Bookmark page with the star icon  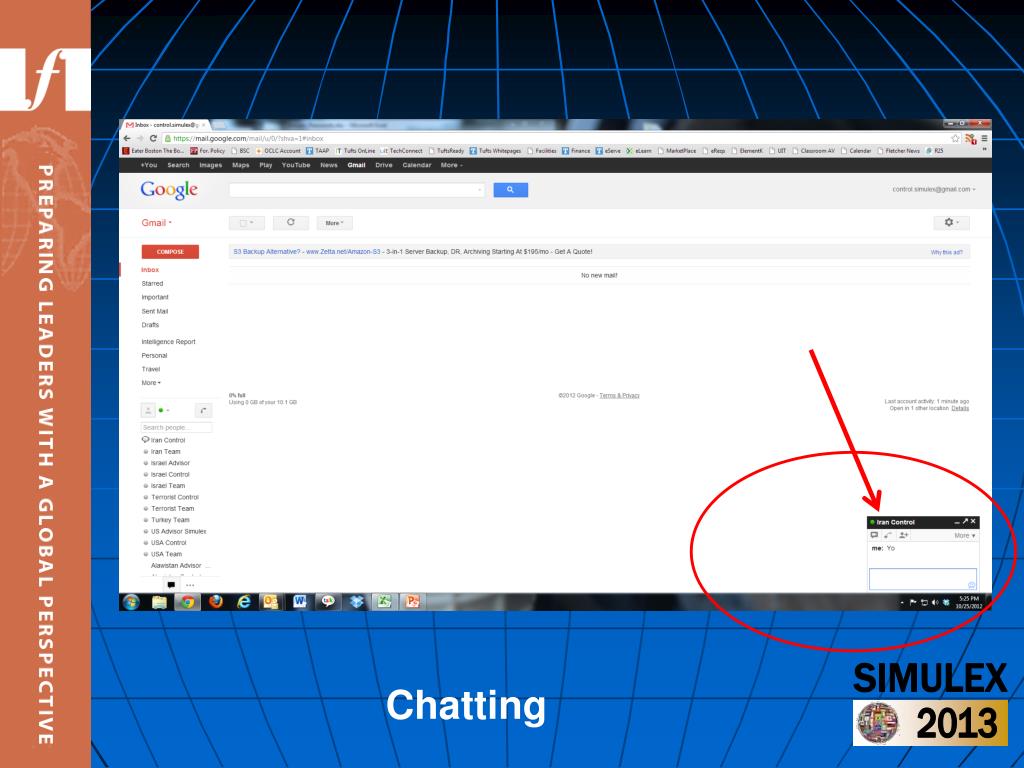955,138
